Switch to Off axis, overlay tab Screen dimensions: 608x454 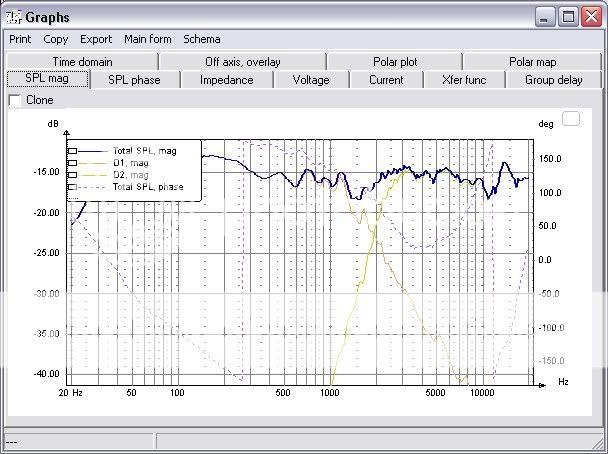click(x=242, y=62)
